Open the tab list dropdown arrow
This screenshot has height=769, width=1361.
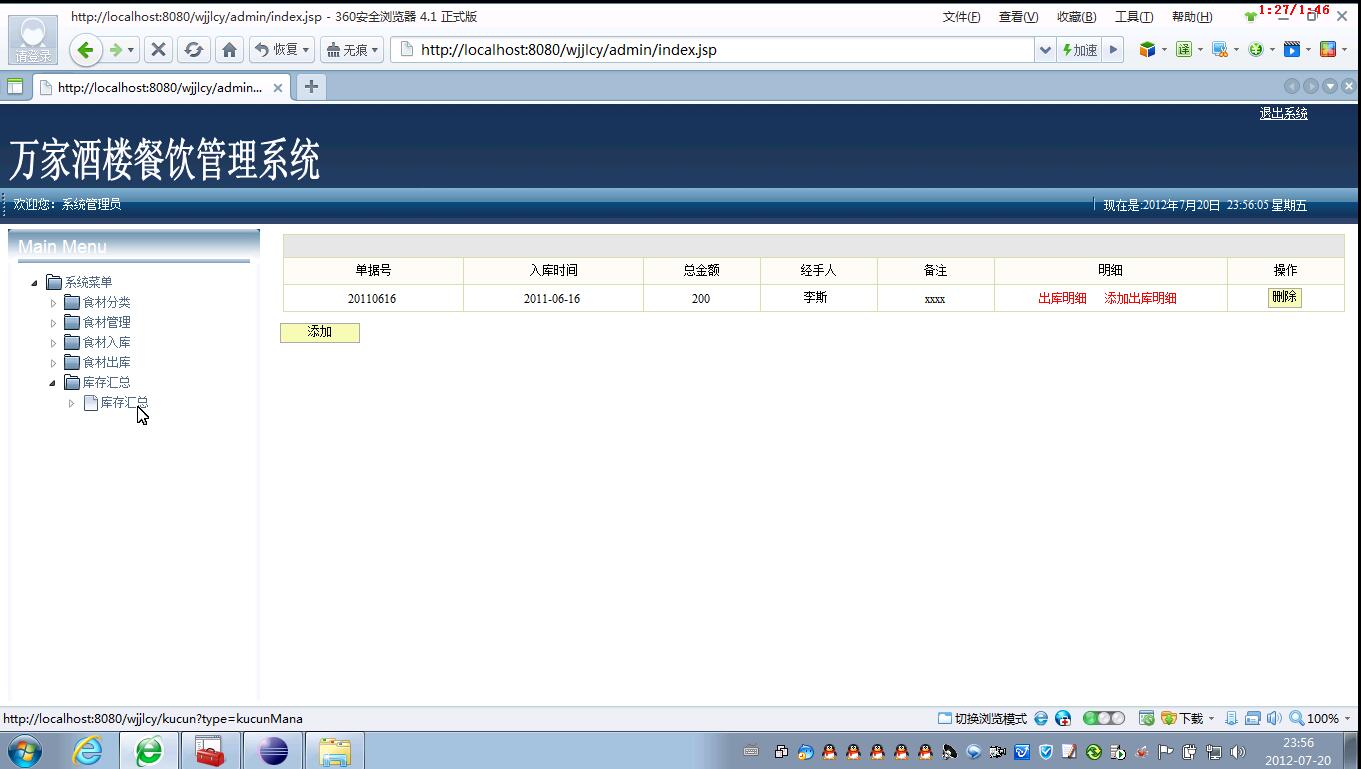pos(1330,87)
